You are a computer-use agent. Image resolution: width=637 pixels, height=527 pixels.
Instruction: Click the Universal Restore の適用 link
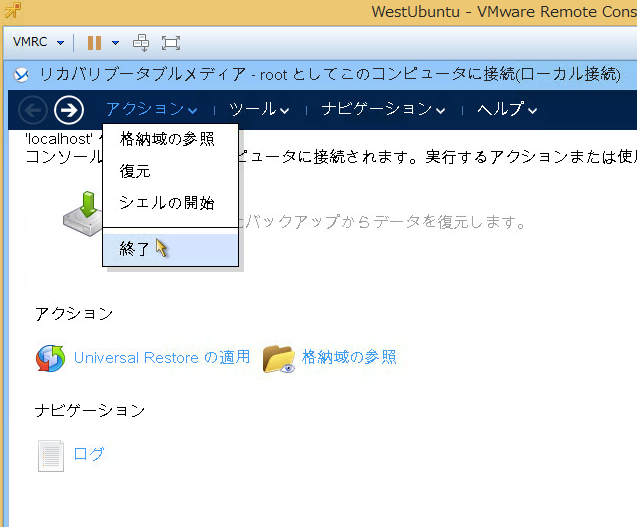click(x=162, y=357)
